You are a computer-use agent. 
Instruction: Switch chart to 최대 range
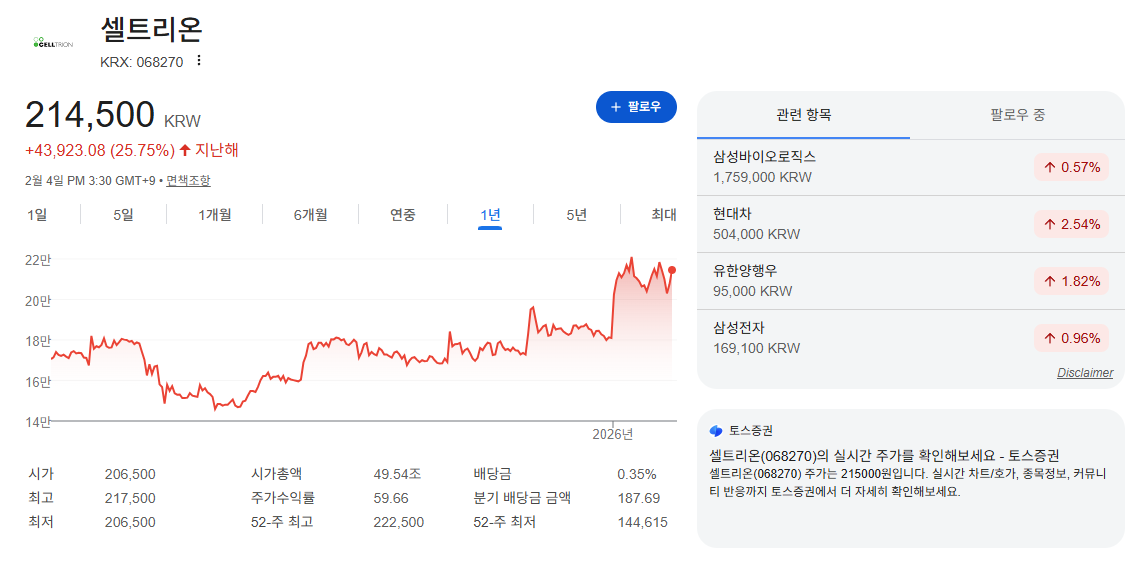[664, 214]
